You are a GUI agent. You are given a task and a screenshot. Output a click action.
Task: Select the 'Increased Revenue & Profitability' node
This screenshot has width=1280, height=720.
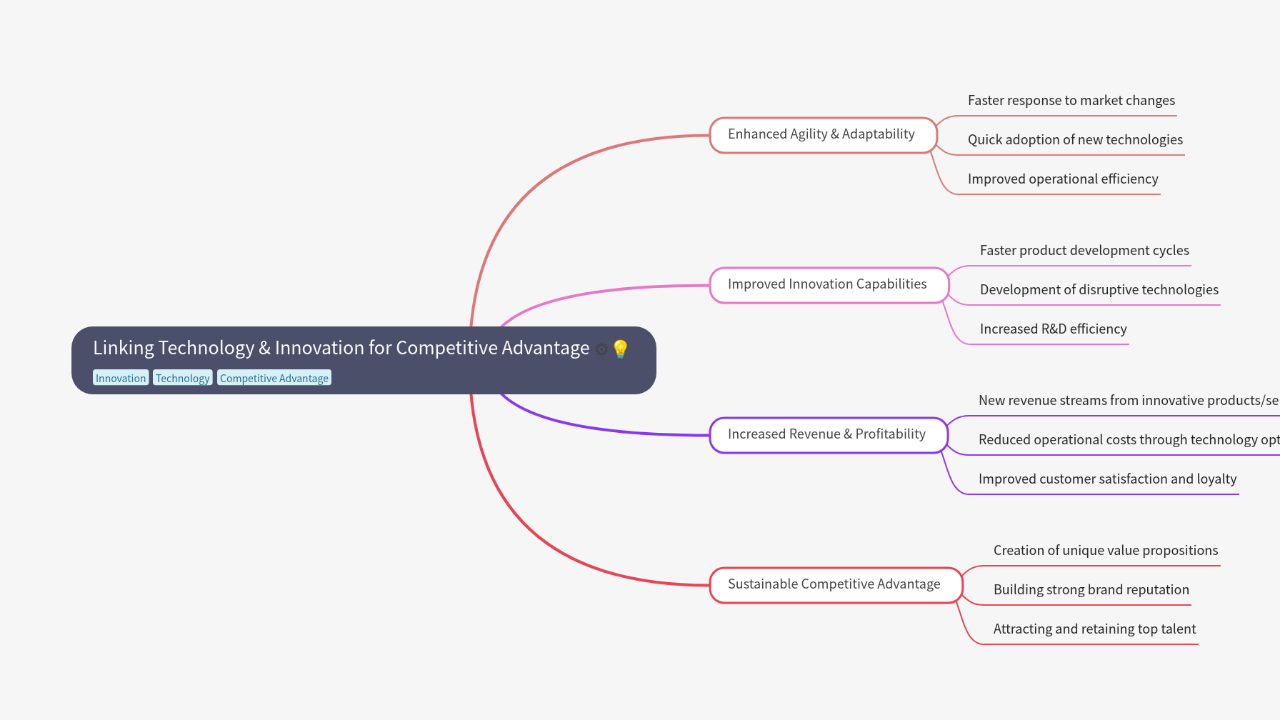click(828, 434)
